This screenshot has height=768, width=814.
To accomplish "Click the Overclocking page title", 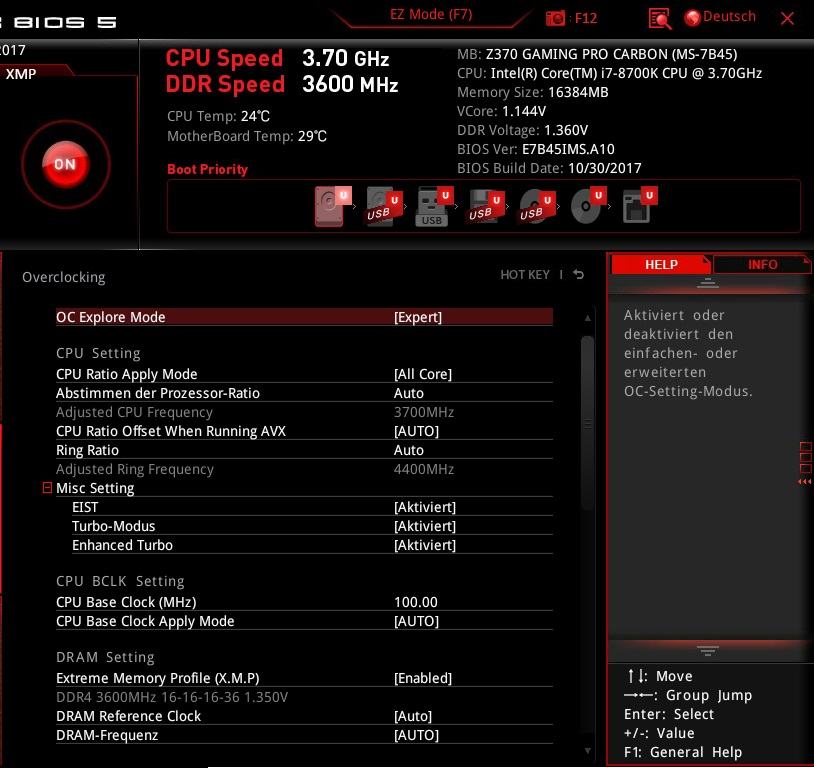I will coord(63,277).
